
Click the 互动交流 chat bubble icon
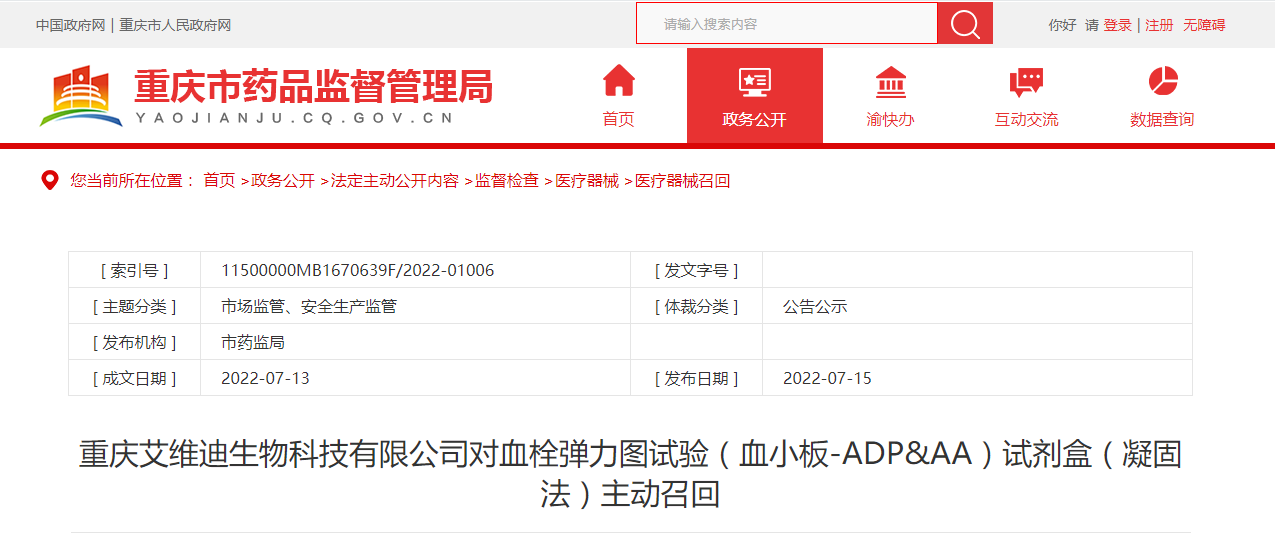click(1026, 82)
